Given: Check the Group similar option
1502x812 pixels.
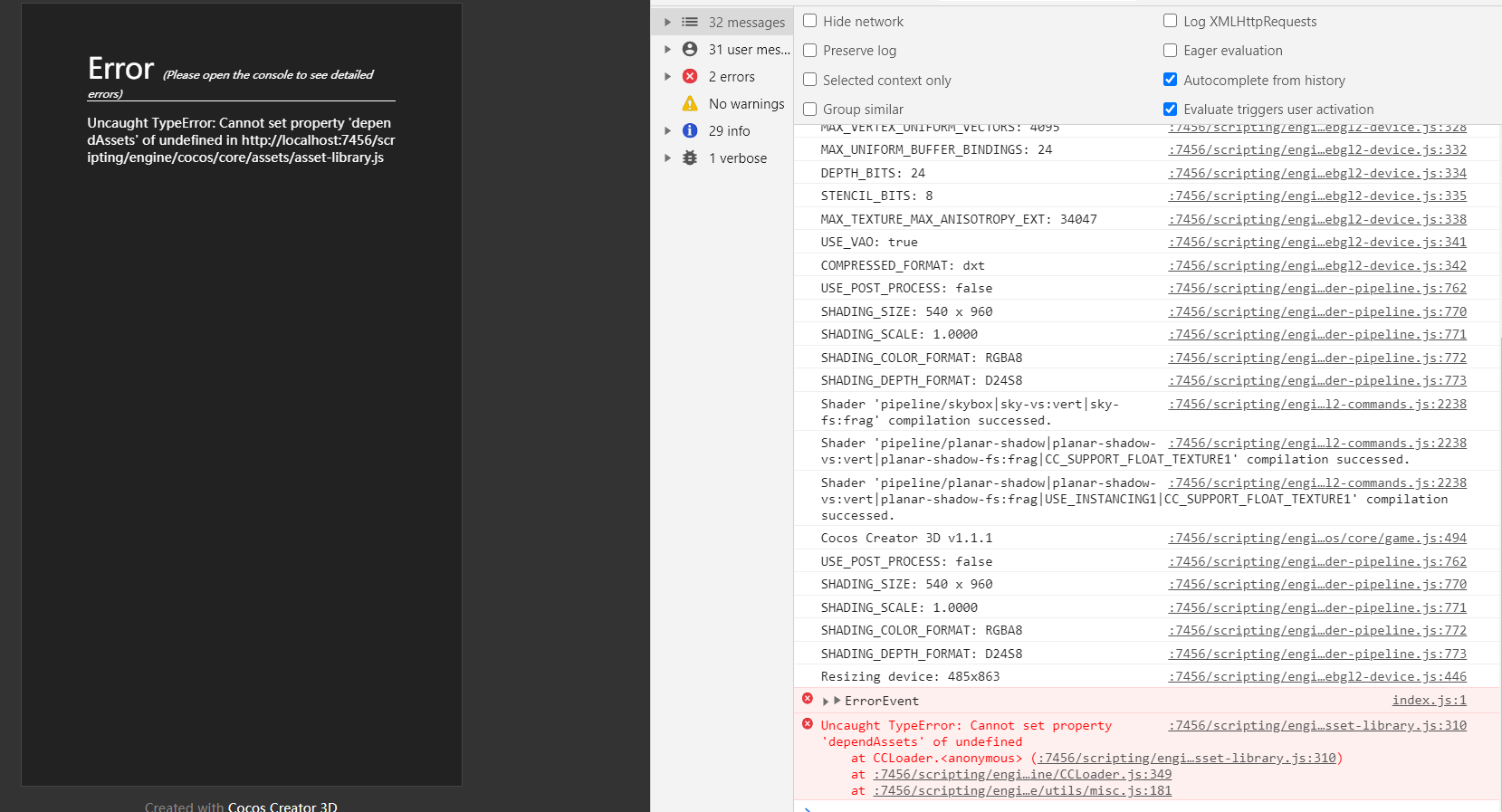Looking at the screenshot, I should 810,110.
